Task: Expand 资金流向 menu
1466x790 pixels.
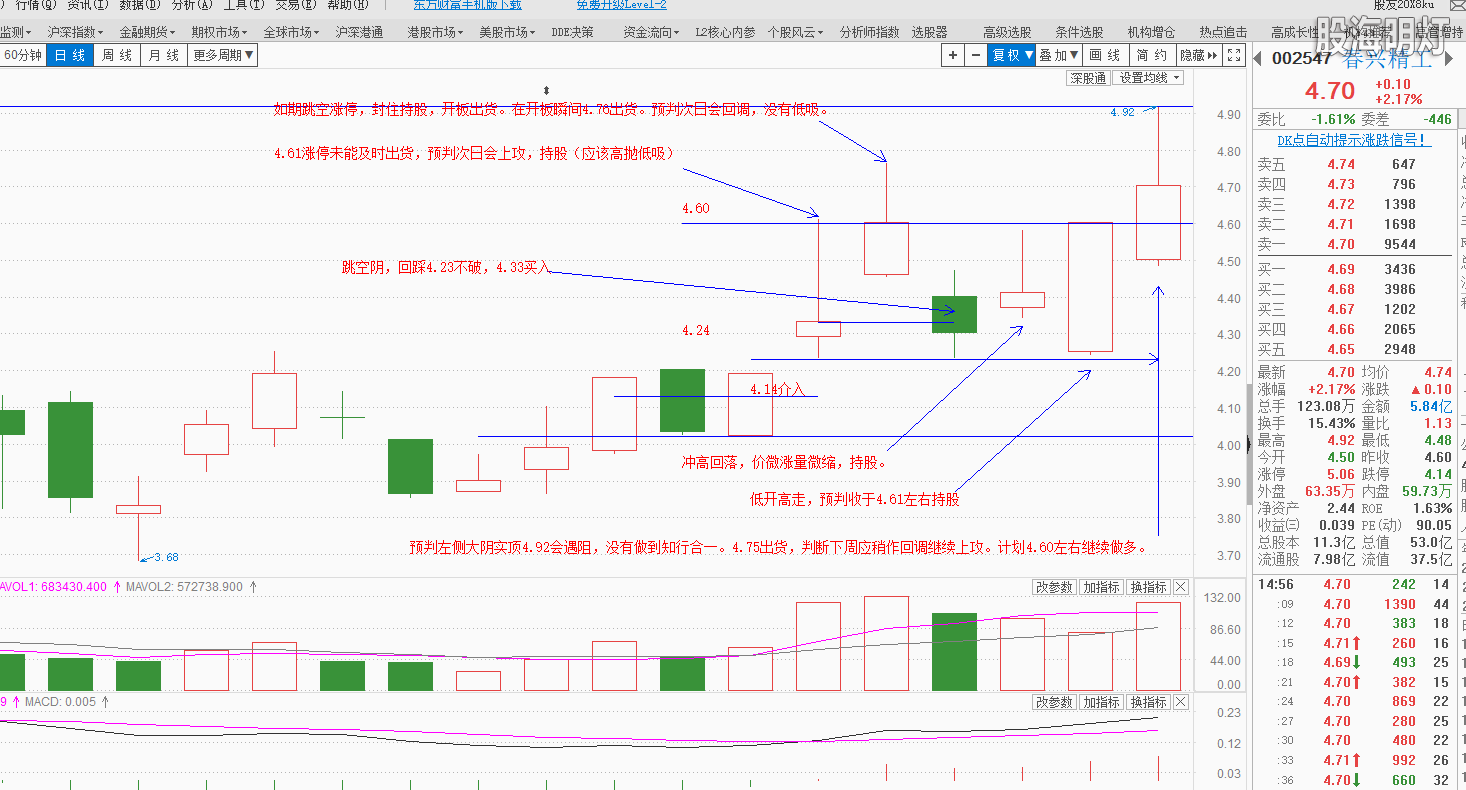Action: [x=651, y=32]
